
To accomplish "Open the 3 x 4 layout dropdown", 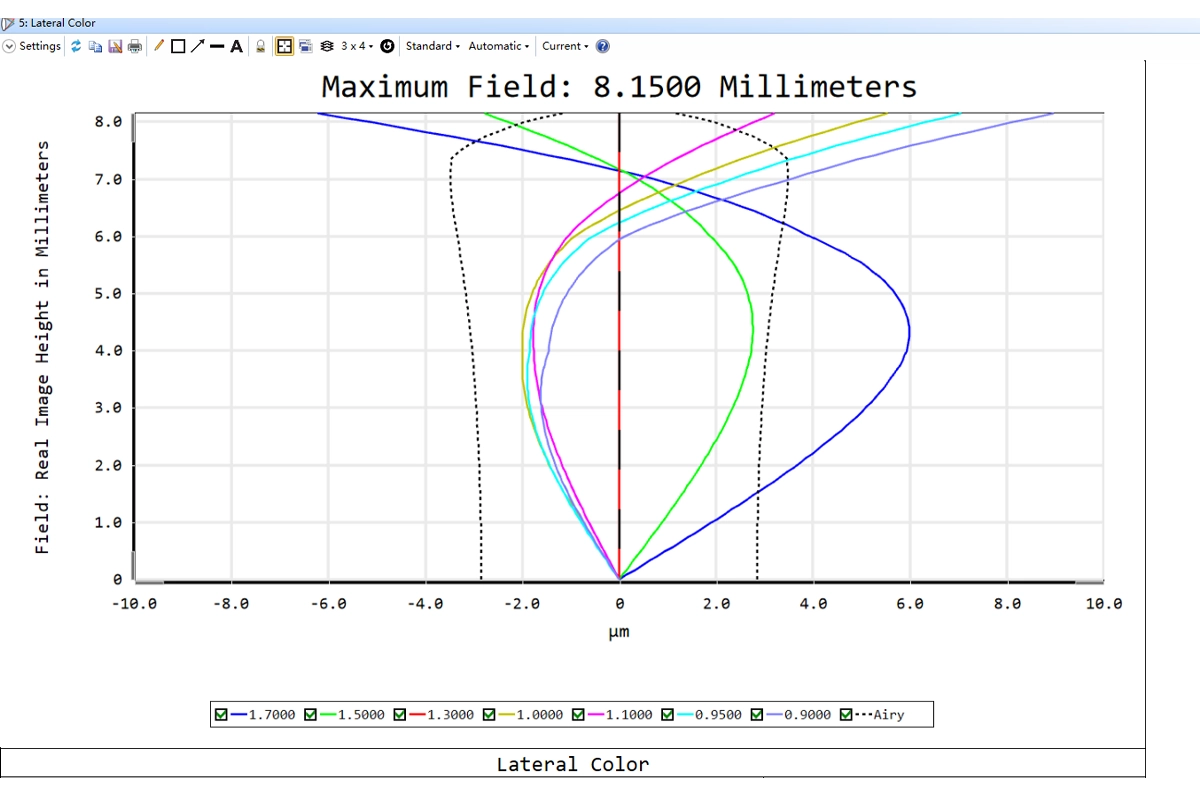I will tap(357, 46).
